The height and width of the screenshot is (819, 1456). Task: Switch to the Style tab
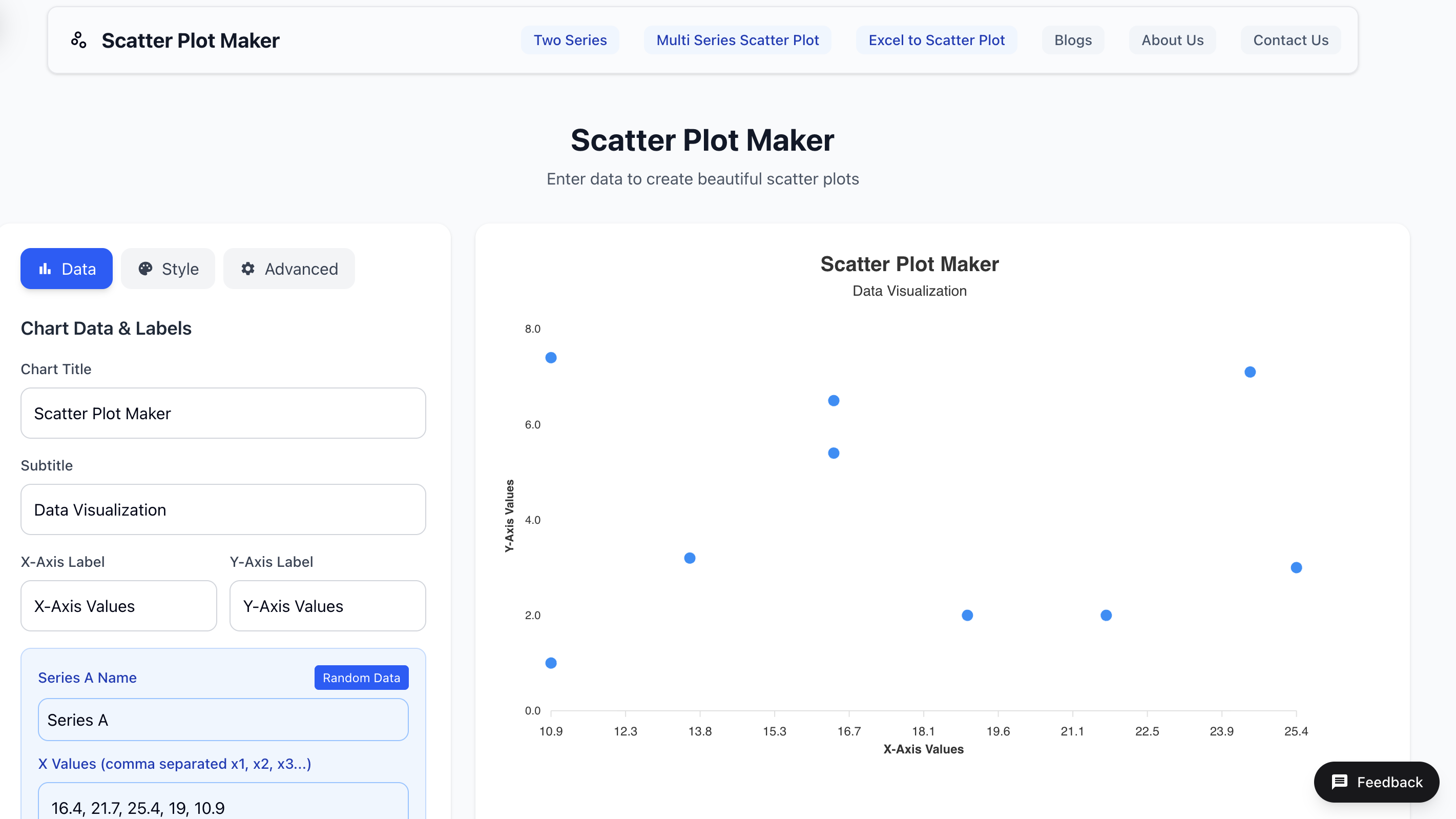168,269
